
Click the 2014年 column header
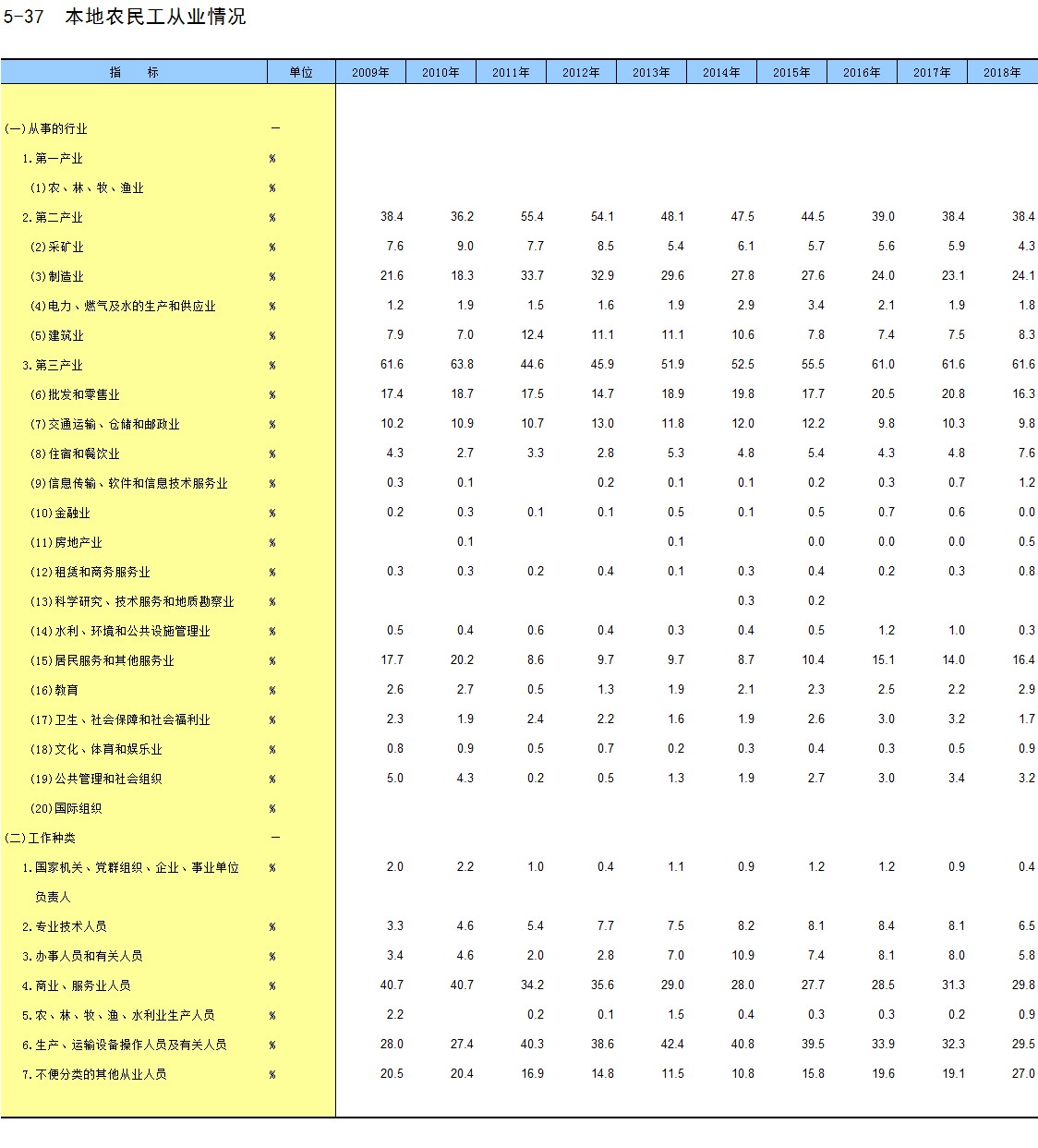[721, 72]
